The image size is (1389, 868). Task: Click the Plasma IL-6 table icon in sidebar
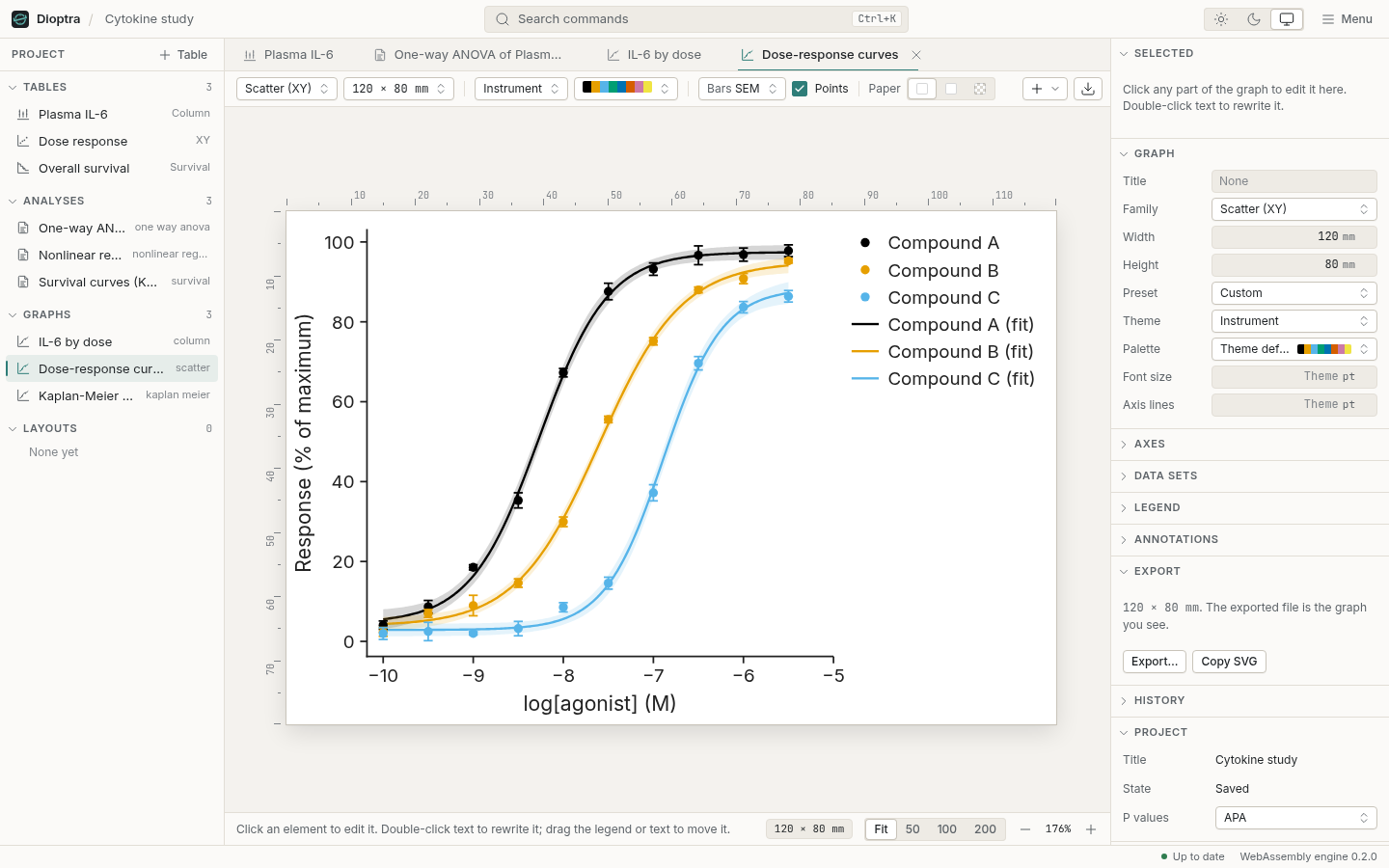(x=23, y=114)
